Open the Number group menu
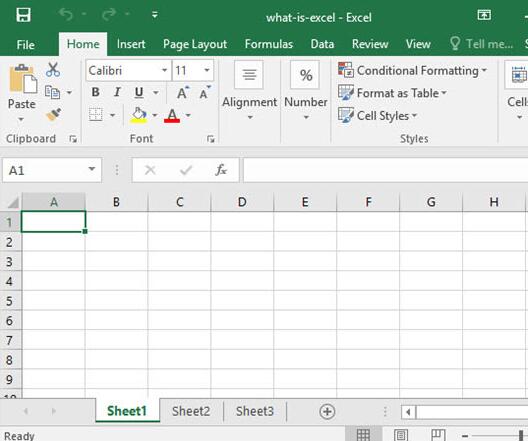The width and height of the screenshot is (528, 441). (x=306, y=91)
